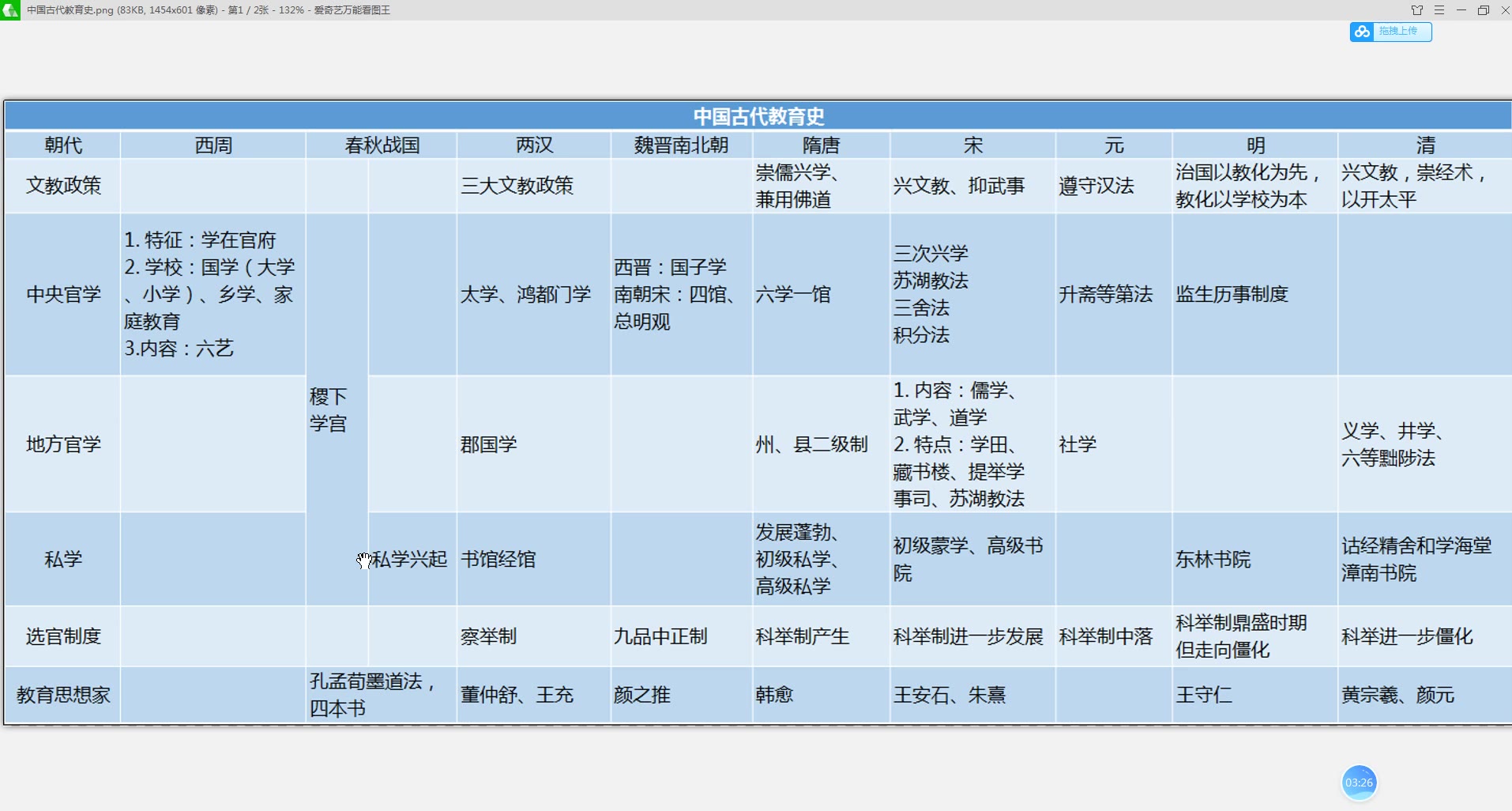
Task: Click the 书馆经馆 cell
Action: coord(534,559)
